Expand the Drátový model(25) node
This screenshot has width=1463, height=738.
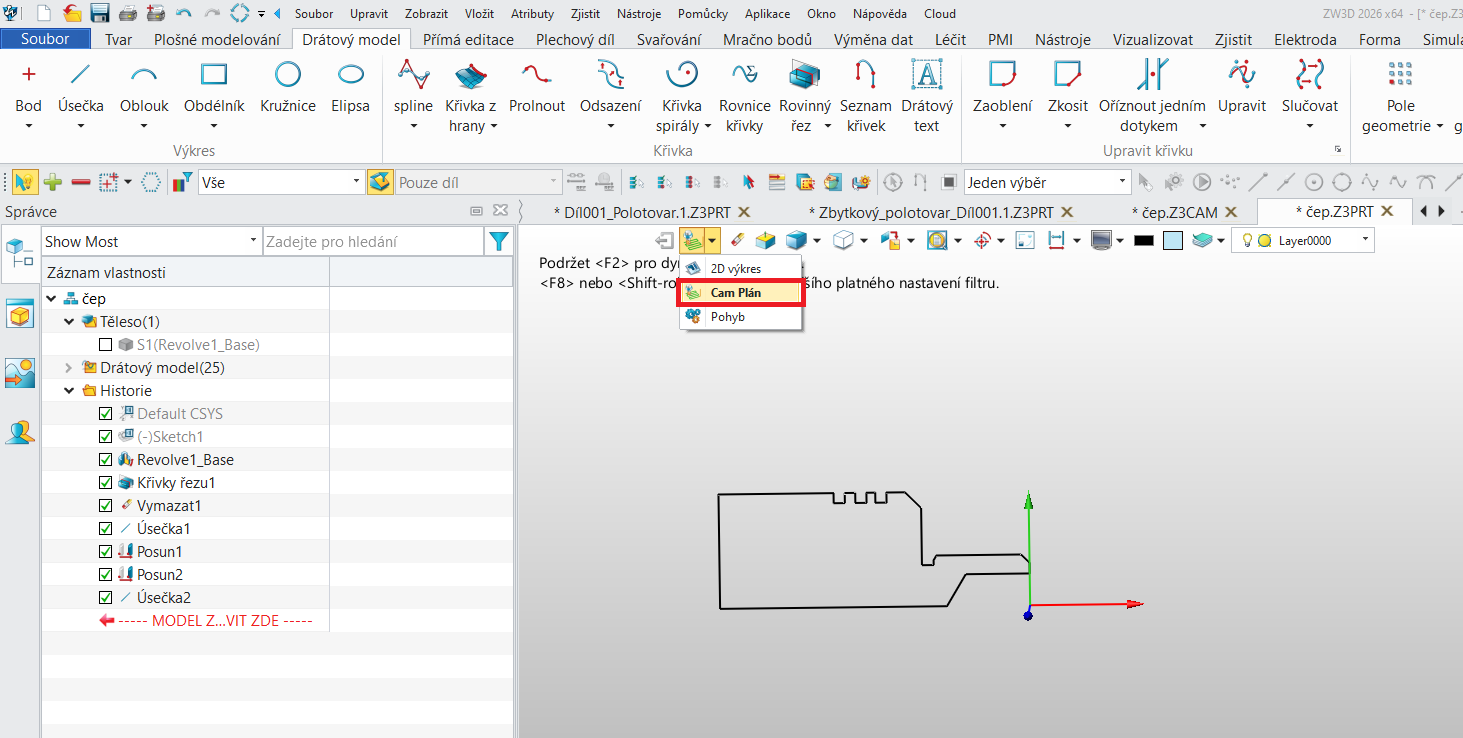[69, 368]
